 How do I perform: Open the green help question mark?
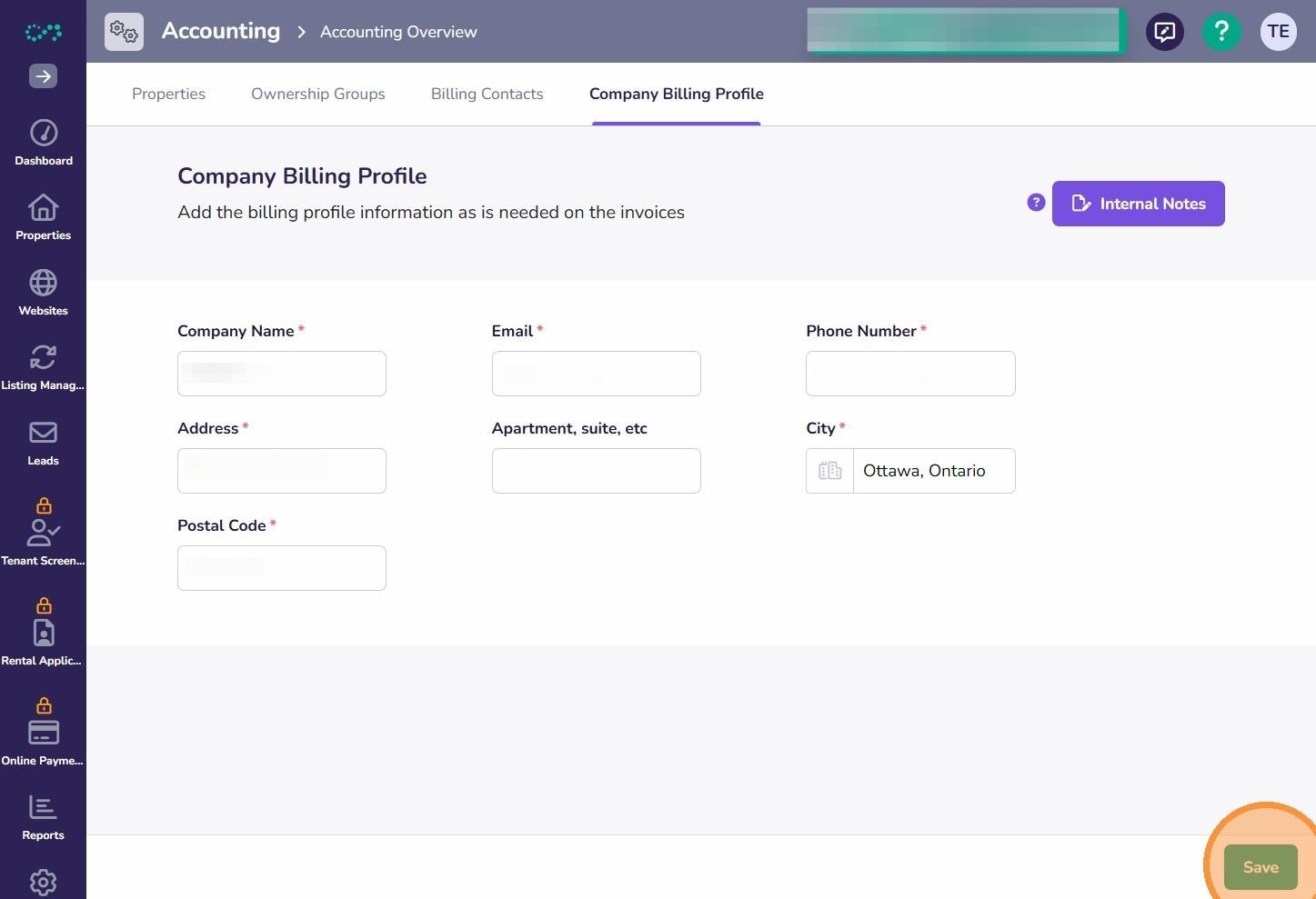click(1221, 32)
